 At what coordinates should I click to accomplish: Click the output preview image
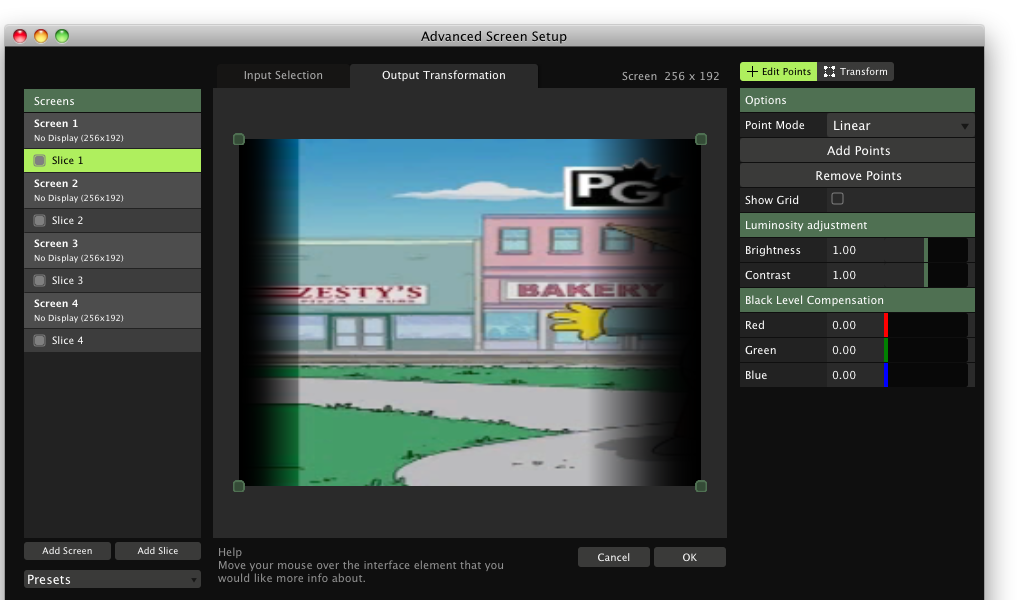pos(470,313)
